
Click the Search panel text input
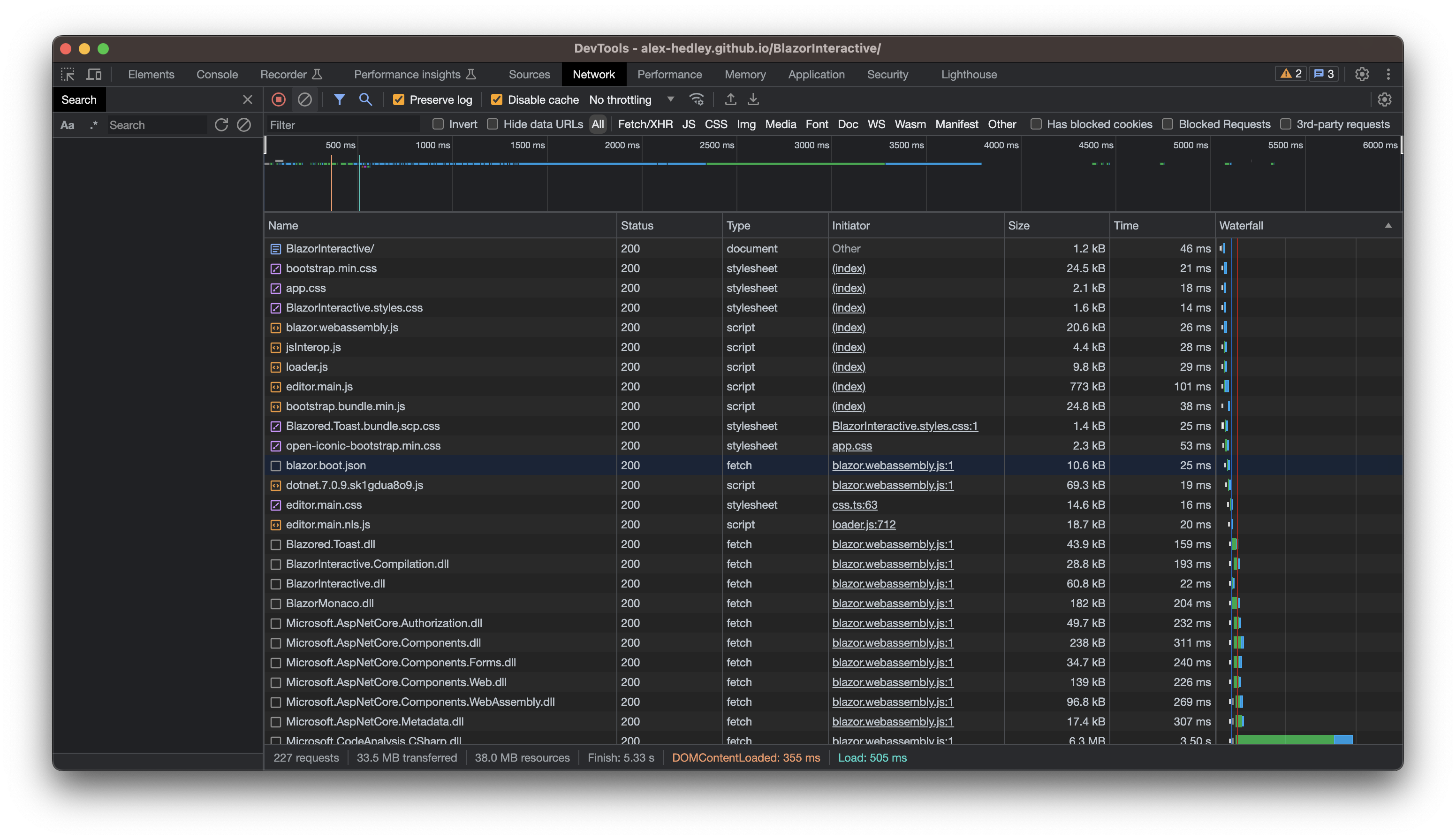pos(157,125)
